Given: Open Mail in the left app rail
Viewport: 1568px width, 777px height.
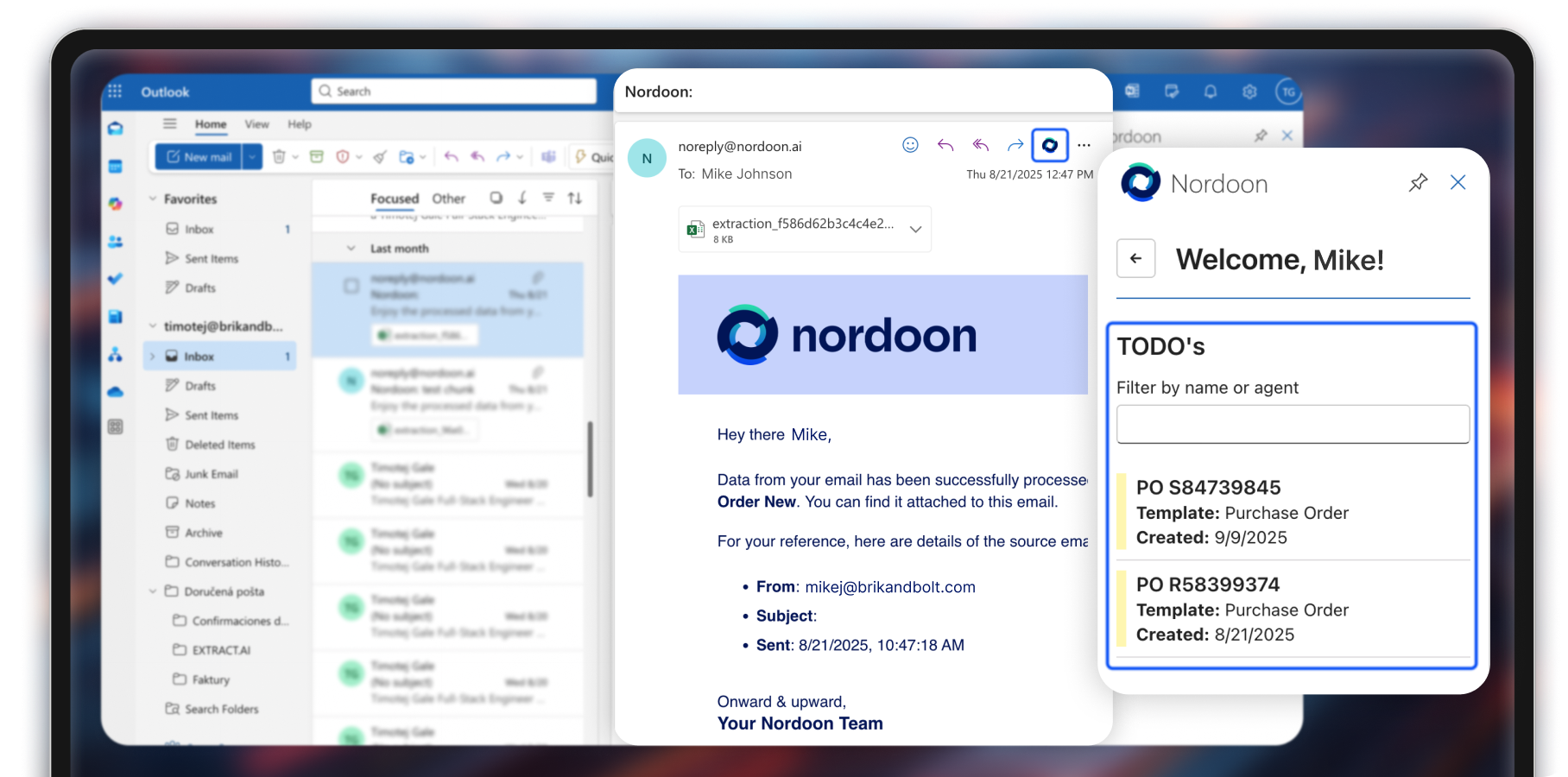Looking at the screenshot, I should coord(115,129).
